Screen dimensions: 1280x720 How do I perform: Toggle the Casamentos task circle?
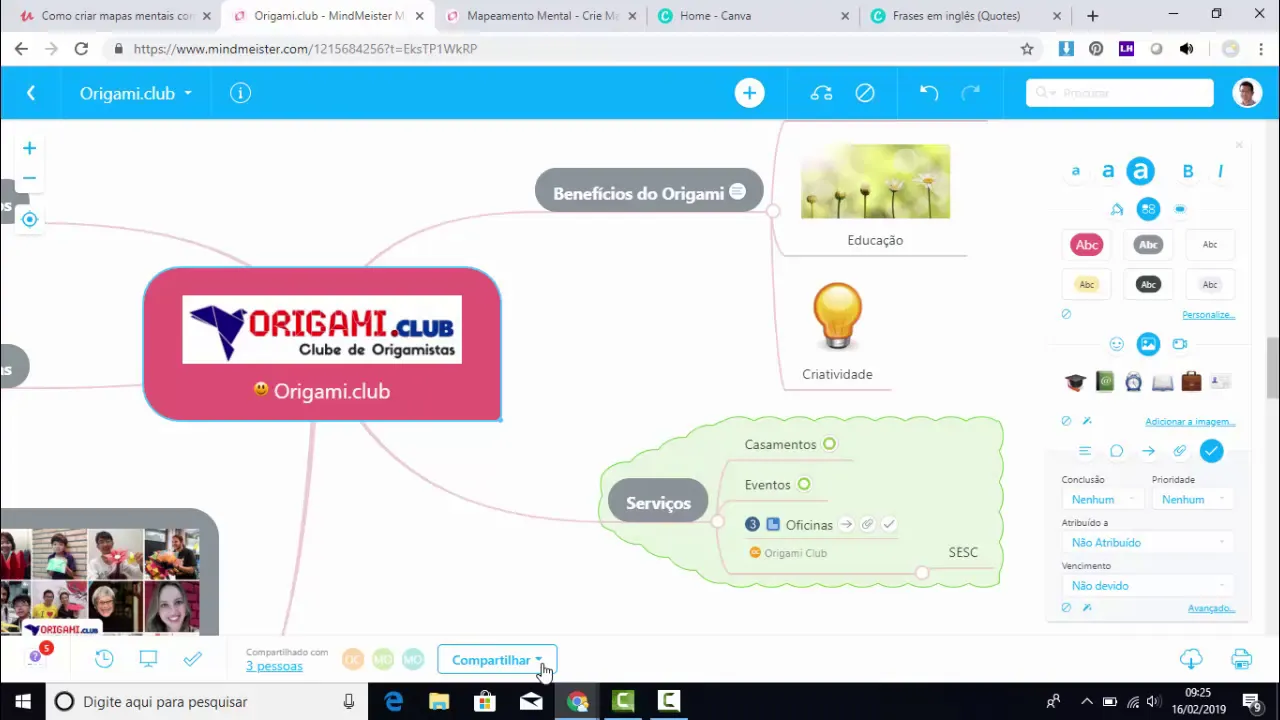(x=829, y=444)
